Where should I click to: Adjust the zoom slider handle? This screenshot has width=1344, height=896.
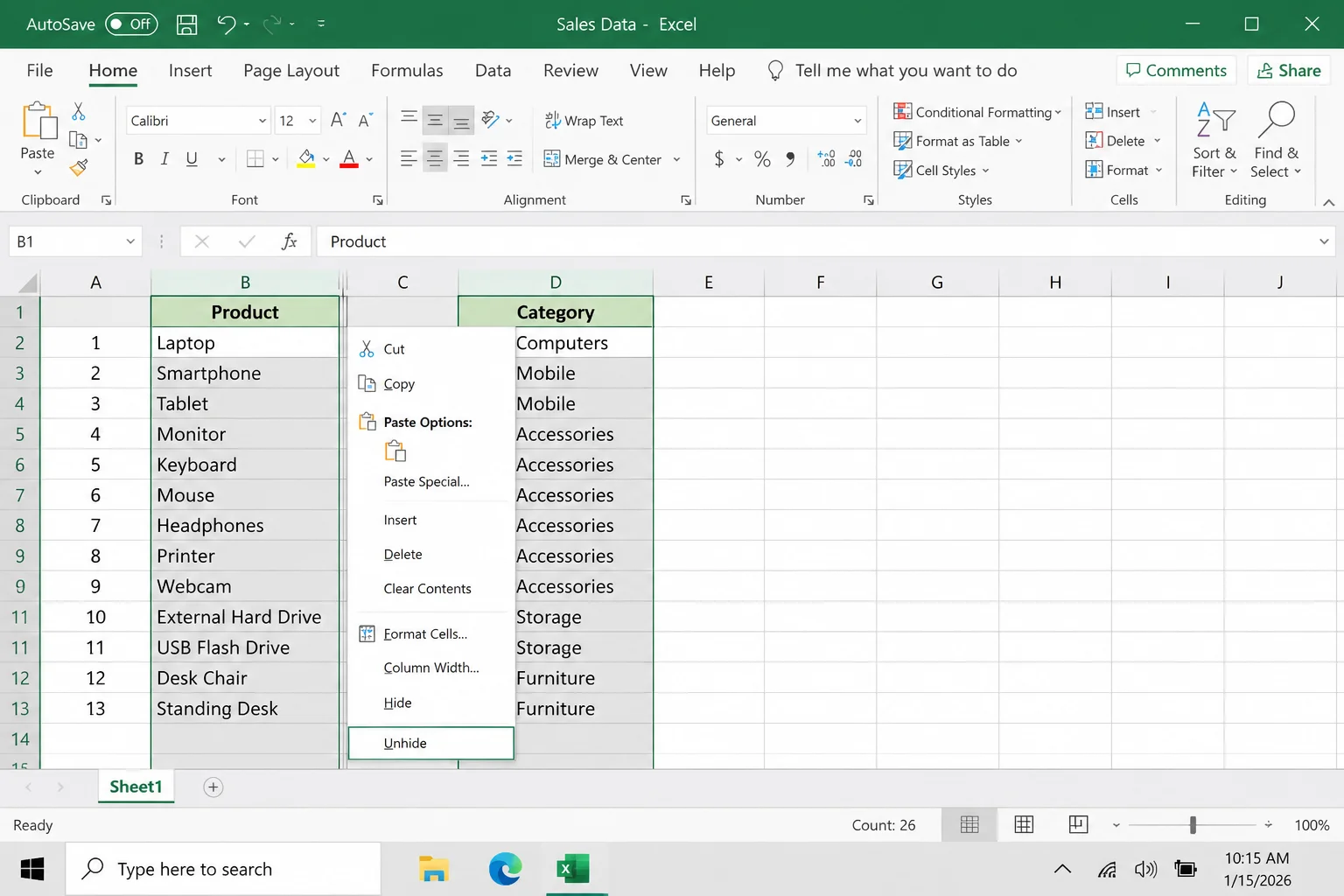point(1193,824)
